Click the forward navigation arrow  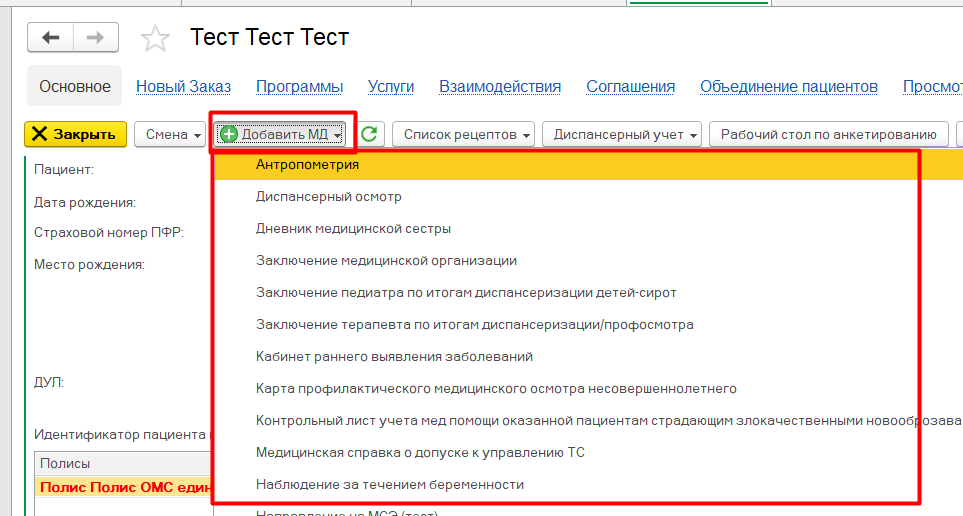(95, 38)
